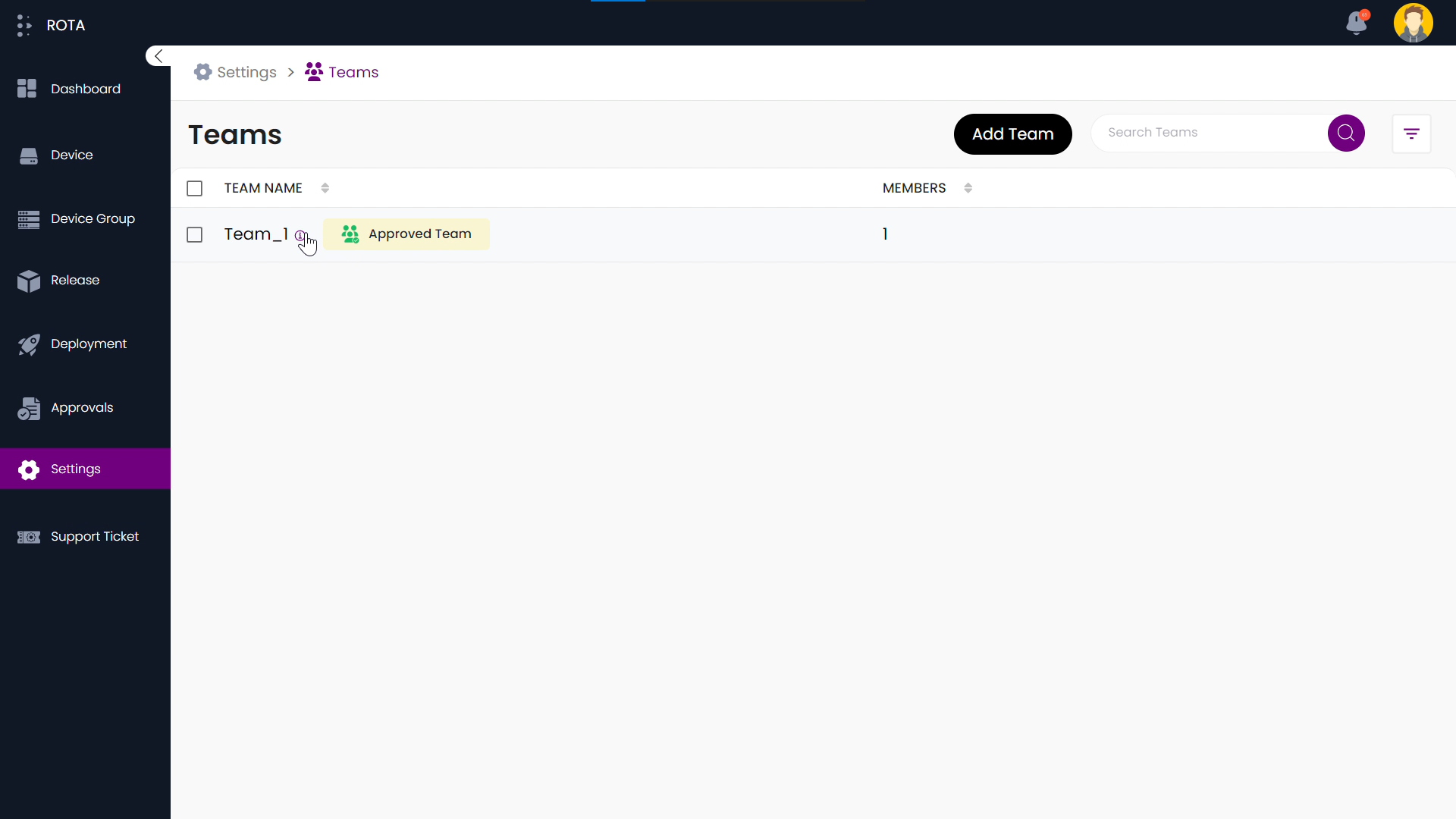Click the search magnifier icon
1456x819 pixels.
pyautogui.click(x=1346, y=132)
